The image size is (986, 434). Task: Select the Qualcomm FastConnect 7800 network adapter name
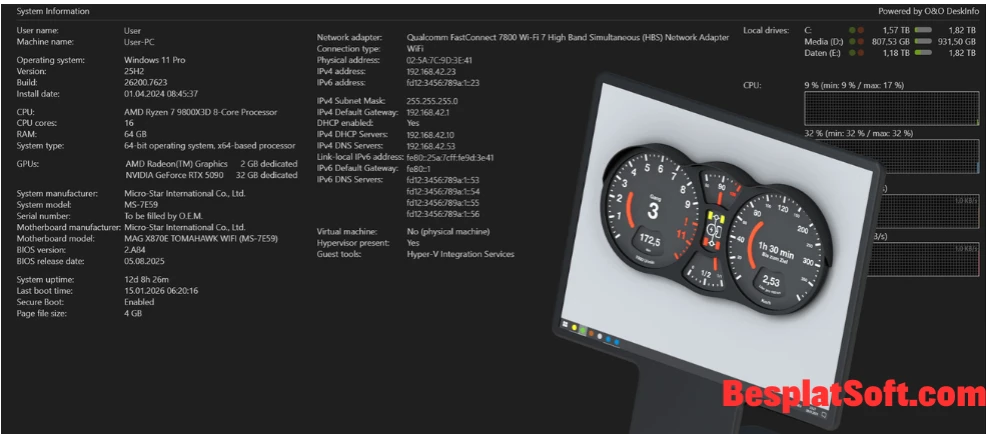[568, 37]
